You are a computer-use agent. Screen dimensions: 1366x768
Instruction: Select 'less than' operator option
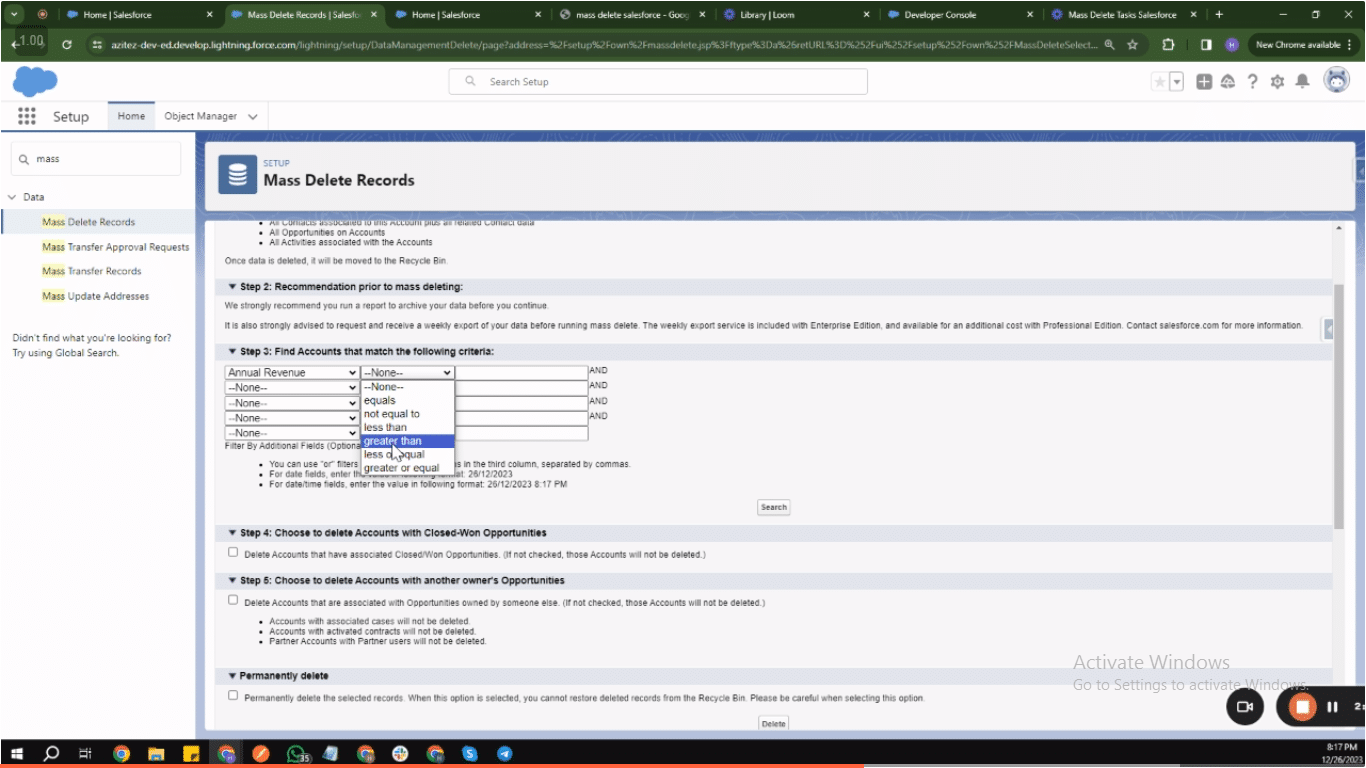pyautogui.click(x=407, y=427)
